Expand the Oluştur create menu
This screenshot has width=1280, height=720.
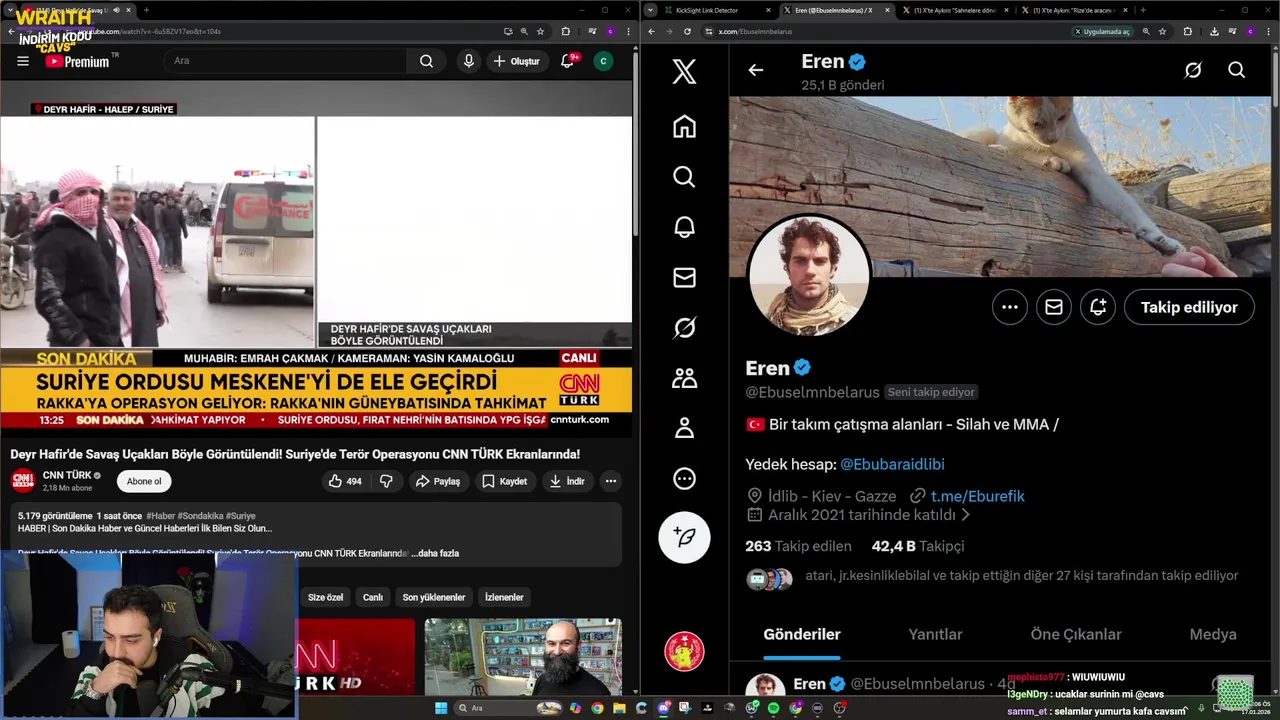pyautogui.click(x=516, y=61)
